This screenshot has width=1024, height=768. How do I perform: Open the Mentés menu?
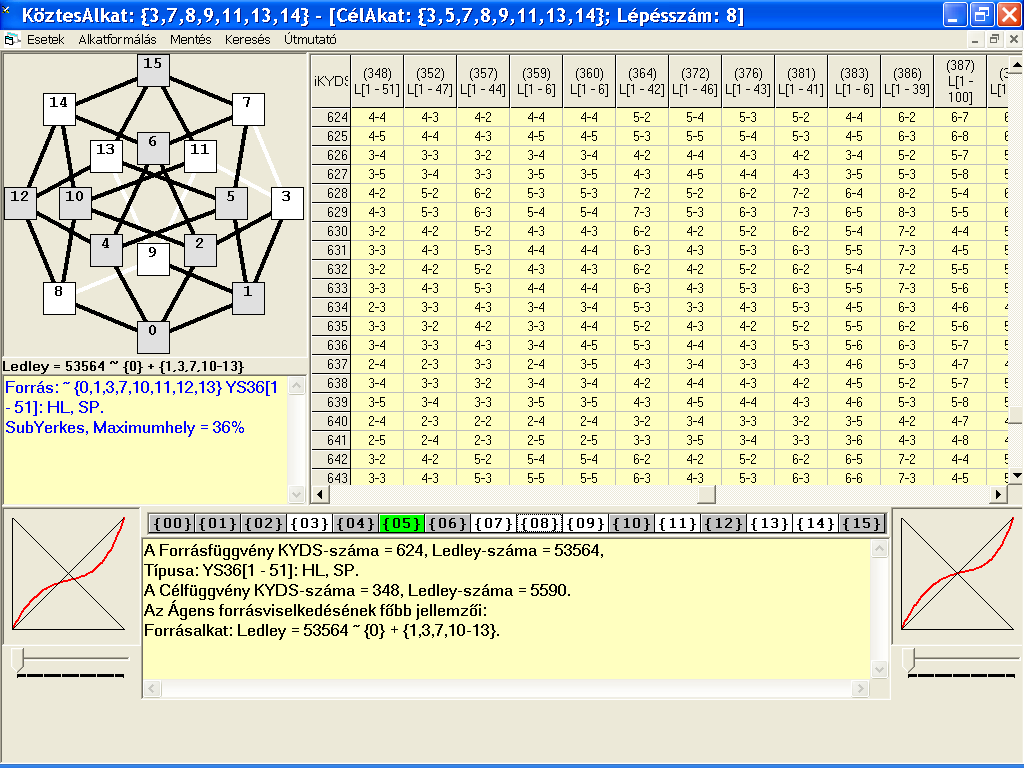coord(190,39)
